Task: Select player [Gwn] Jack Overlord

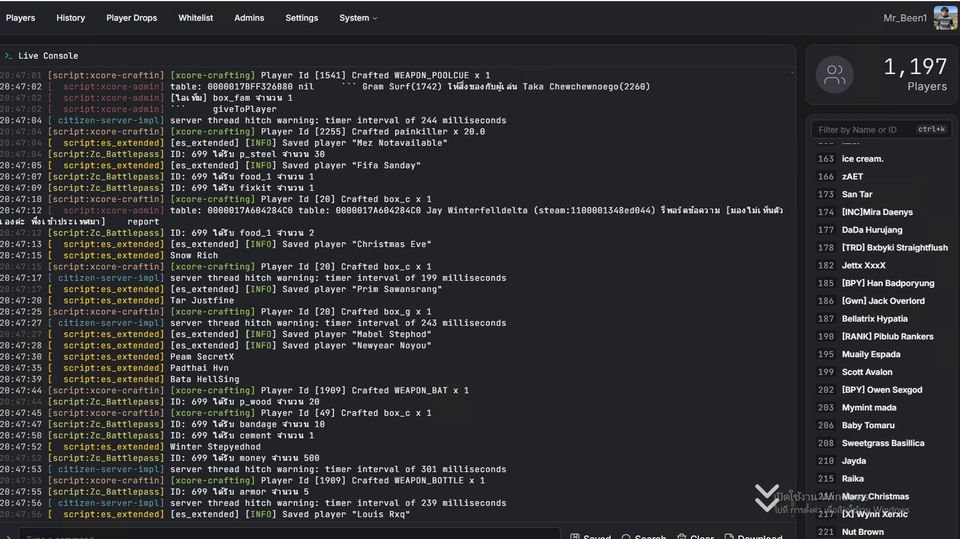Action: click(882, 301)
